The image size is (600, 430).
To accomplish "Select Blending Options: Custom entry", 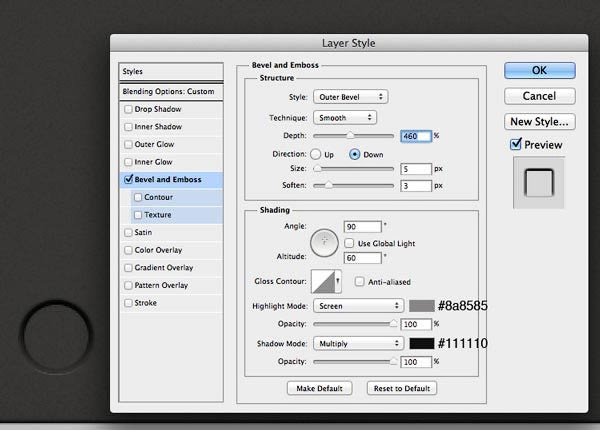I will (171, 91).
